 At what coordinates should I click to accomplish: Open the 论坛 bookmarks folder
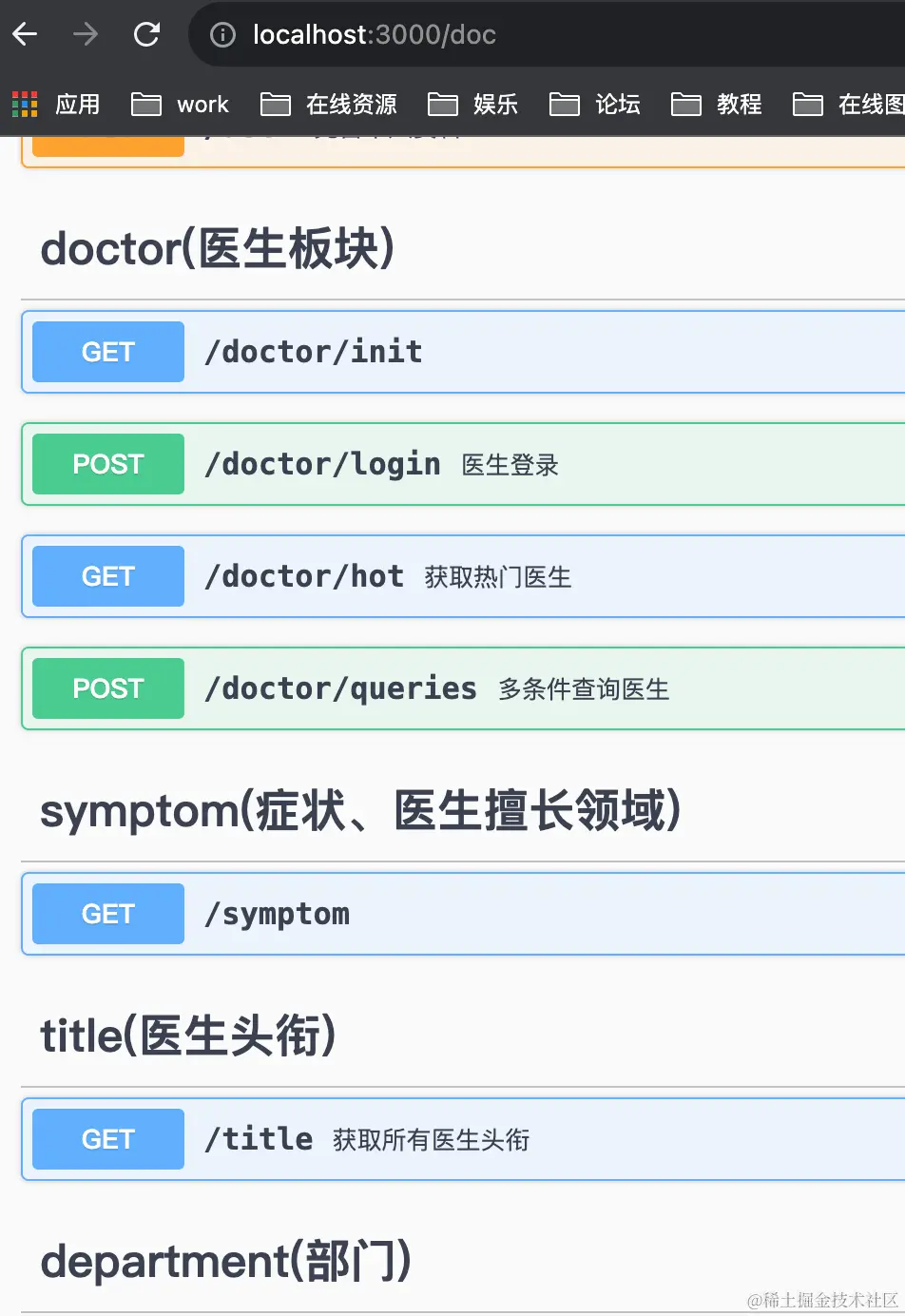pyautogui.click(x=595, y=104)
